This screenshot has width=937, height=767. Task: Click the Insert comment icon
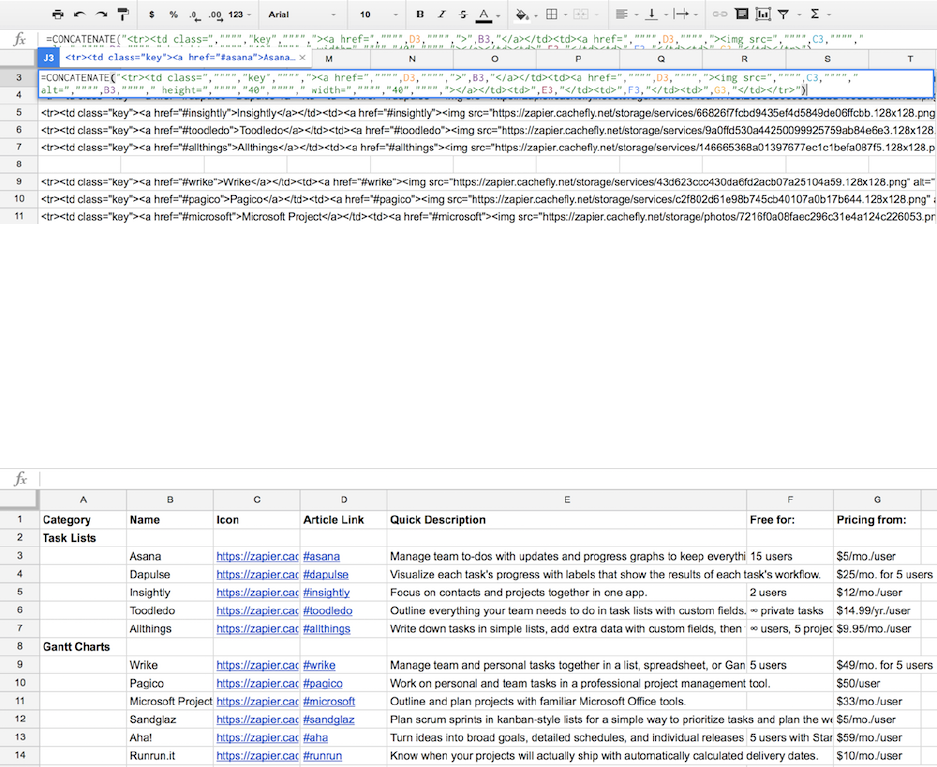coord(742,14)
